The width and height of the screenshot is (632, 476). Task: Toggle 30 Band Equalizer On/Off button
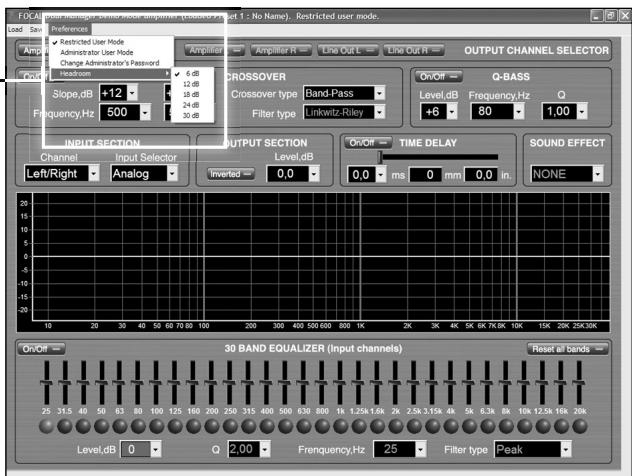click(x=41, y=349)
